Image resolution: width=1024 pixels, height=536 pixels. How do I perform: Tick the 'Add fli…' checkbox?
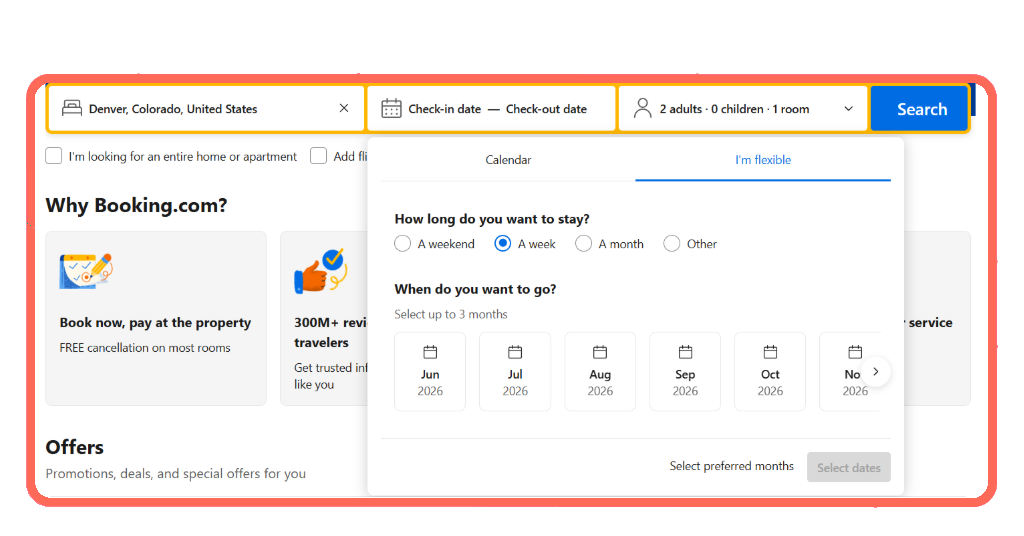point(319,156)
